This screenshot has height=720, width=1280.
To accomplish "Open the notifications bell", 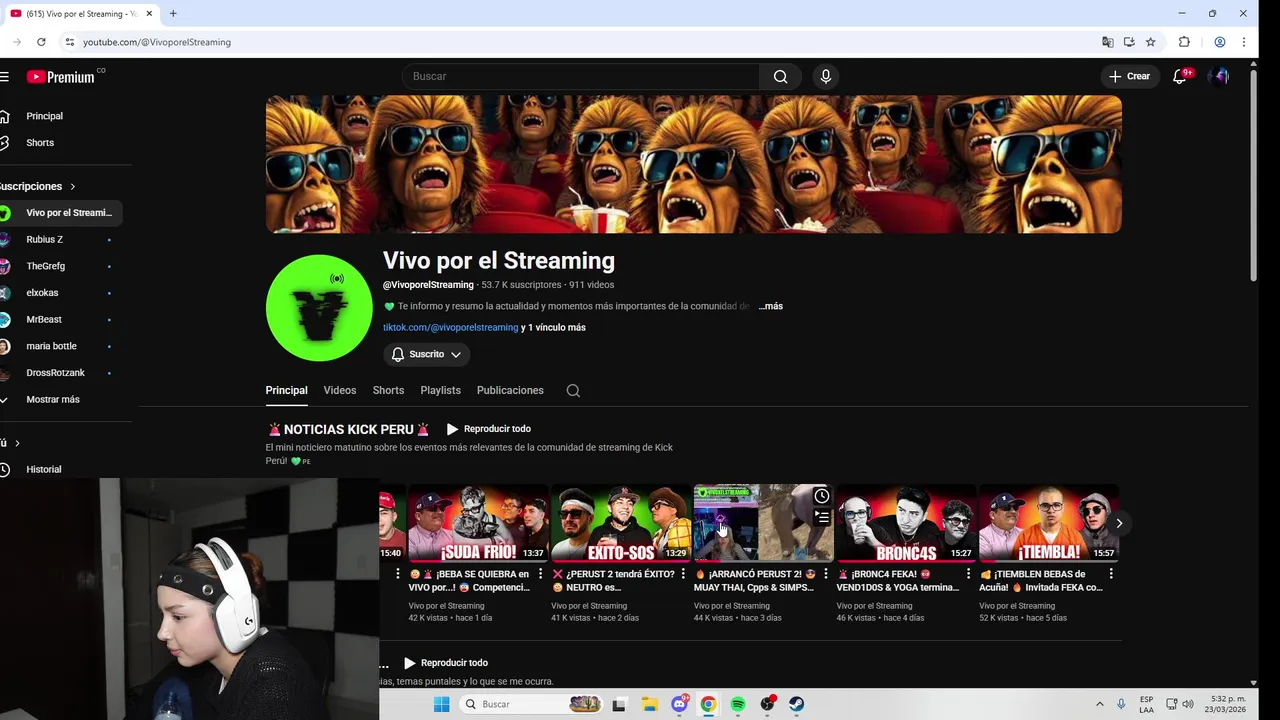I will pos(1180,76).
